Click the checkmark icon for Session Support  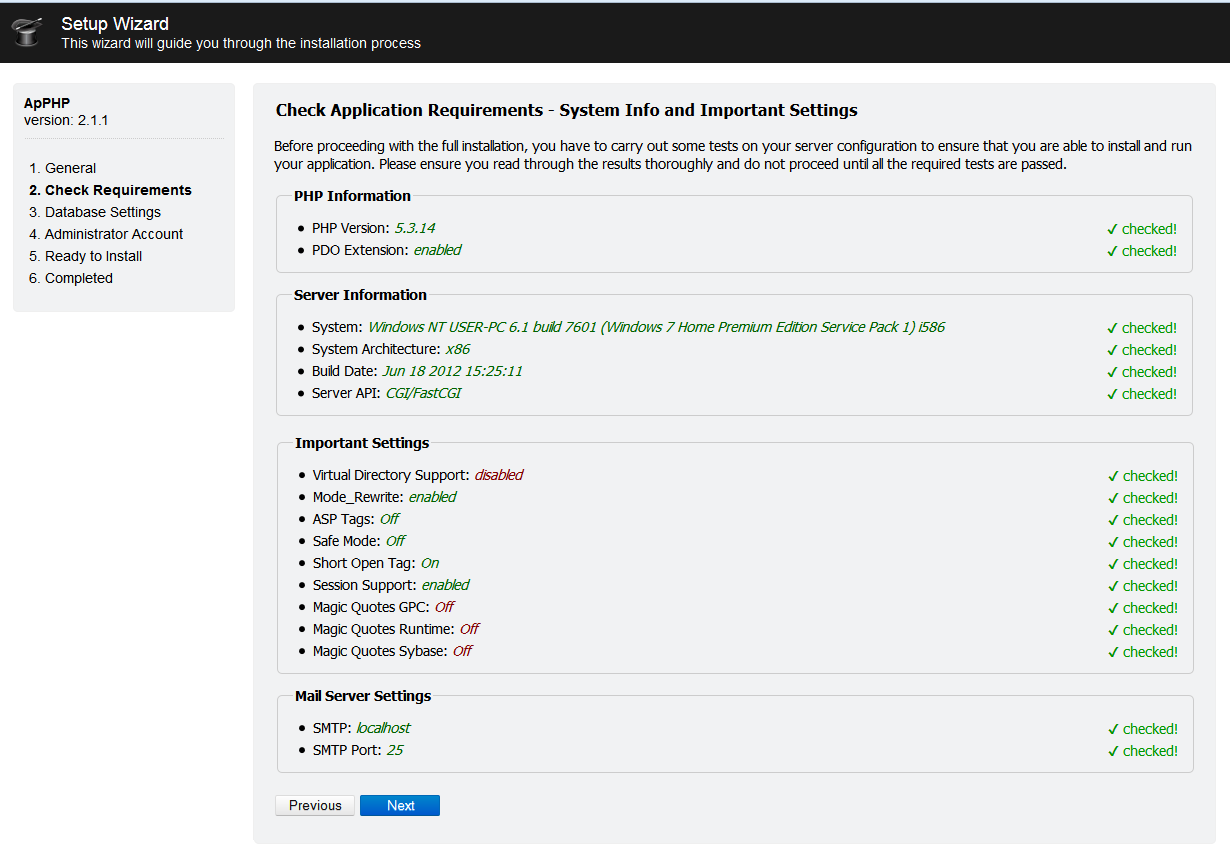coord(1113,586)
